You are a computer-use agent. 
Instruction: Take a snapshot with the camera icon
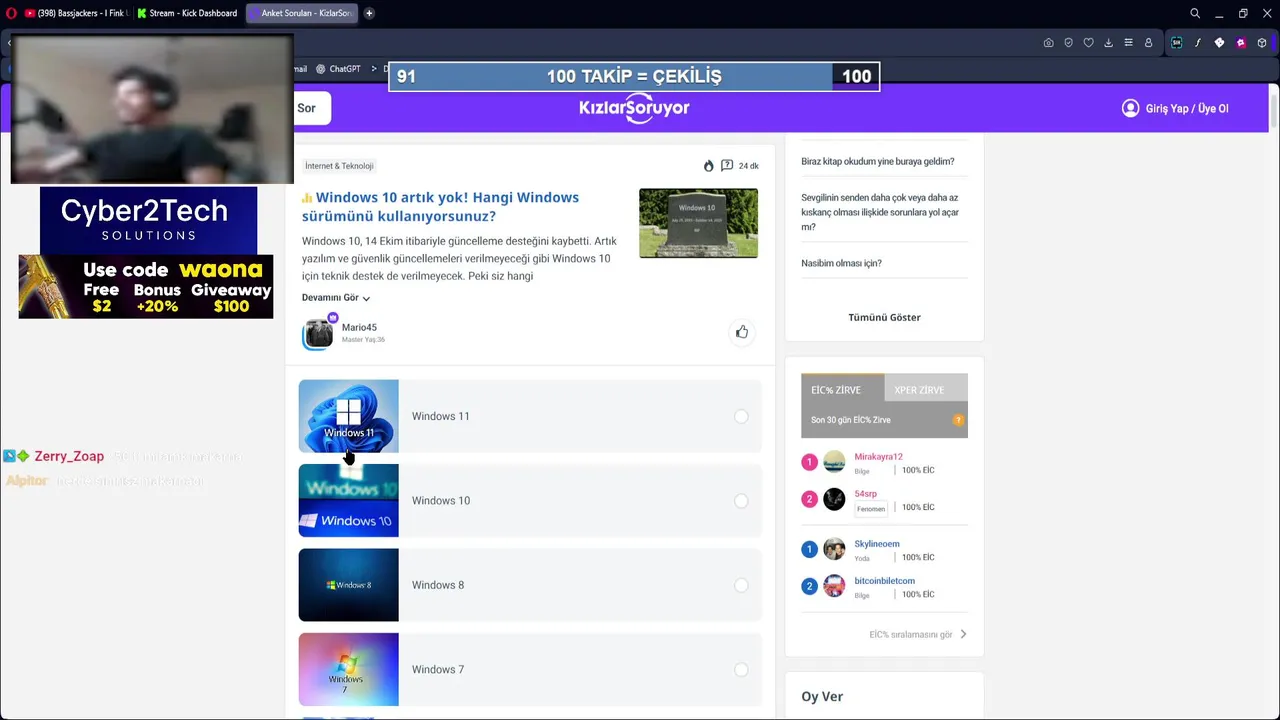pyautogui.click(x=1048, y=43)
